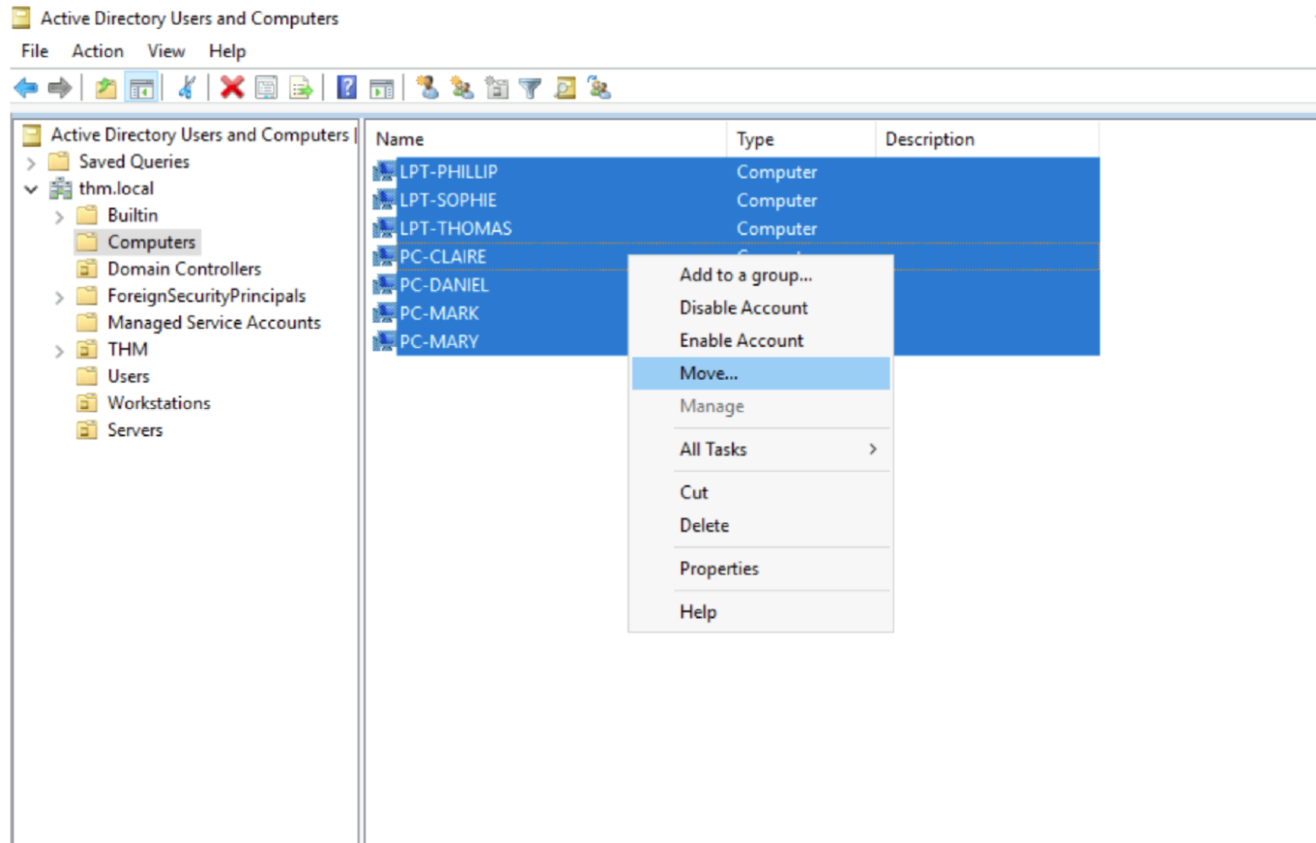Click Add to group toolbar icon
This screenshot has width=1316, height=843.
(x=599, y=88)
